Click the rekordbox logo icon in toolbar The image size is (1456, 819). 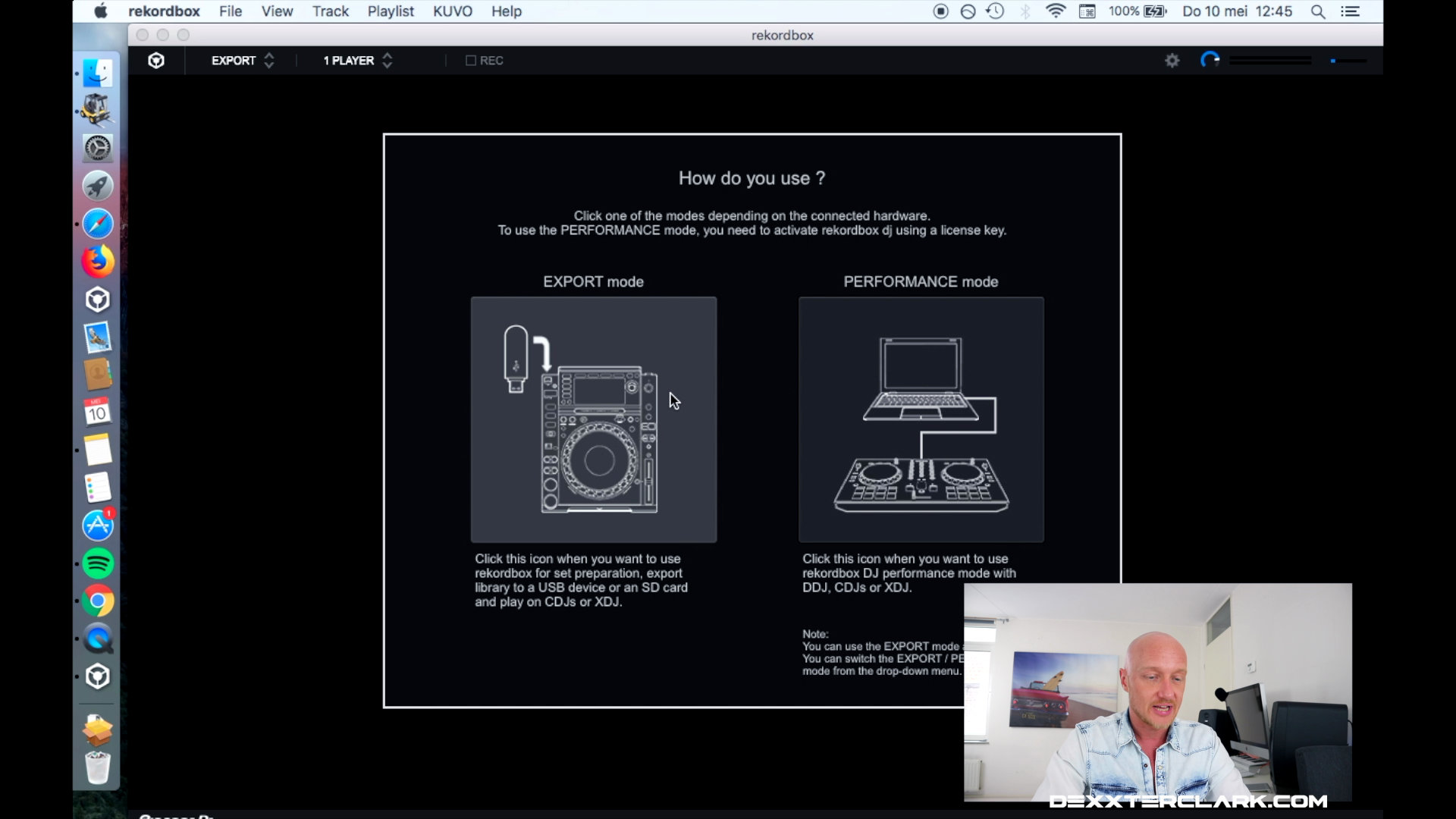pos(156,61)
